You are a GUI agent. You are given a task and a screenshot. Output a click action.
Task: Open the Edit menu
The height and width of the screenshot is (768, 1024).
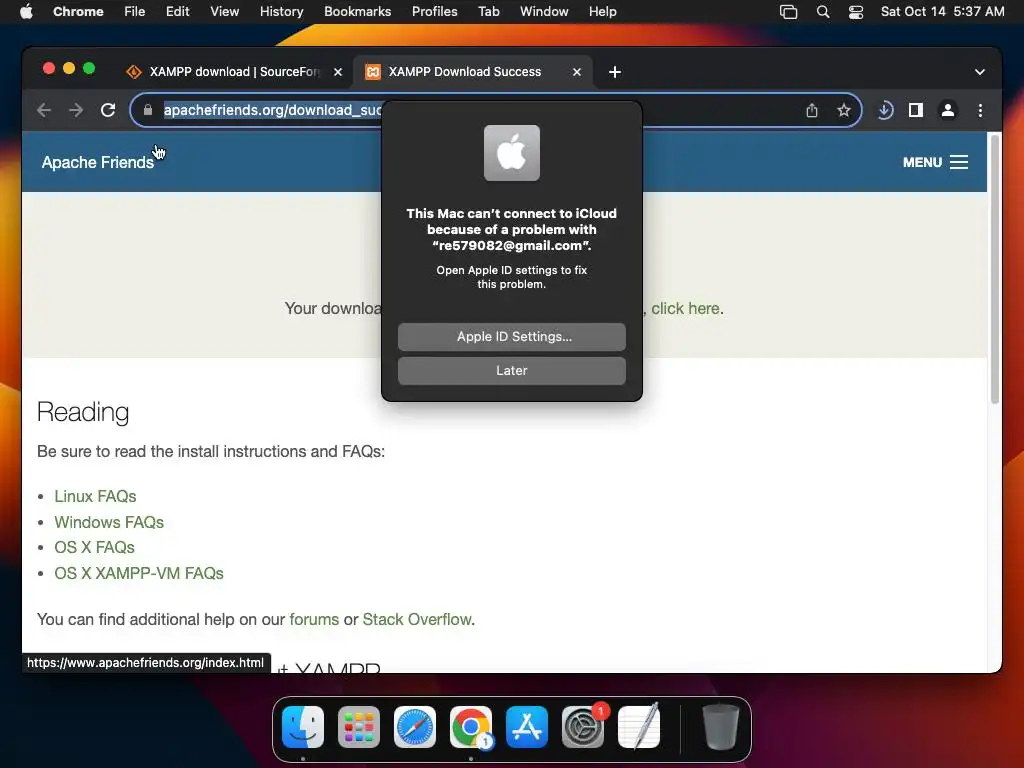[x=177, y=12]
